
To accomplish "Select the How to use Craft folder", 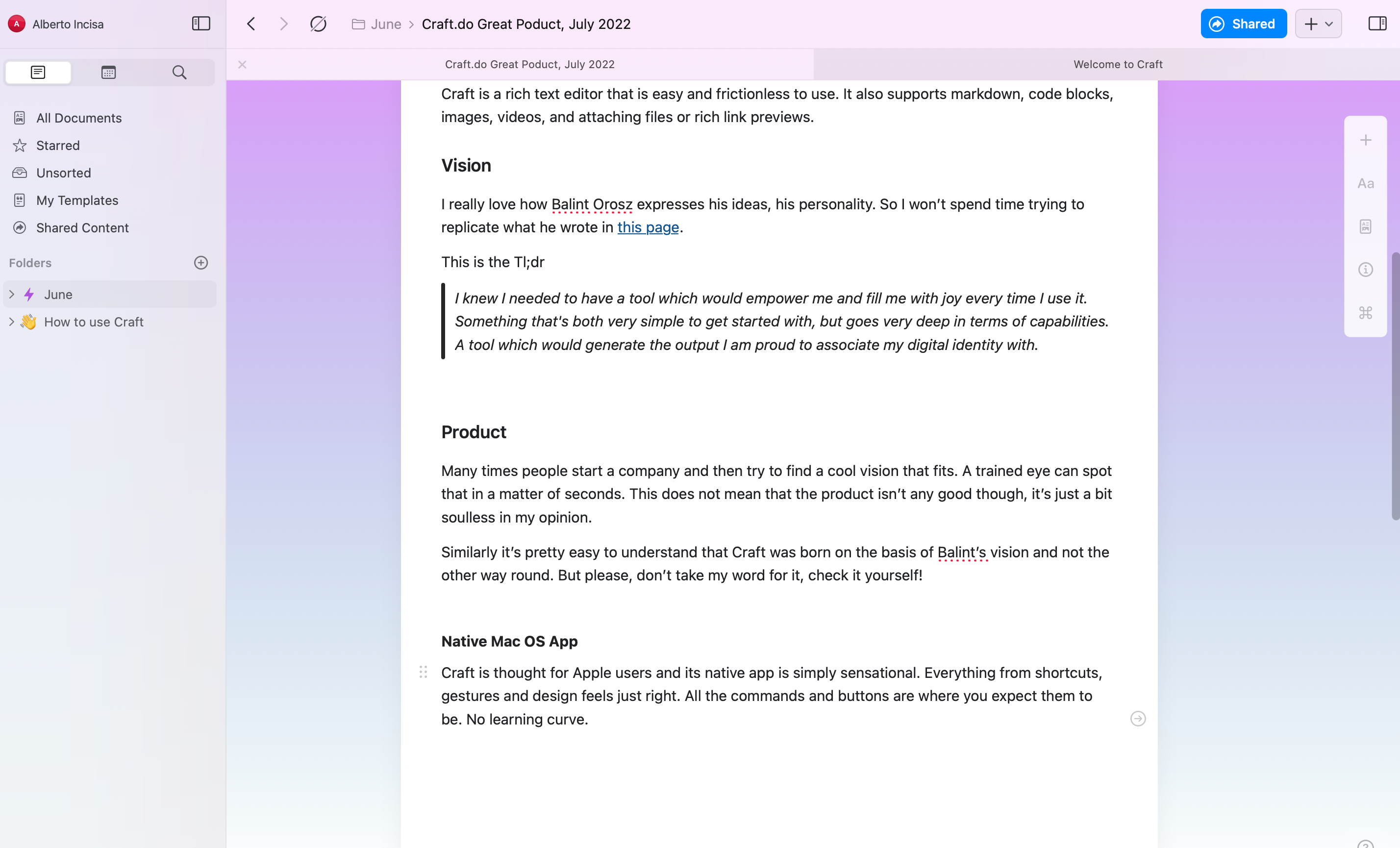I will (x=110, y=322).
